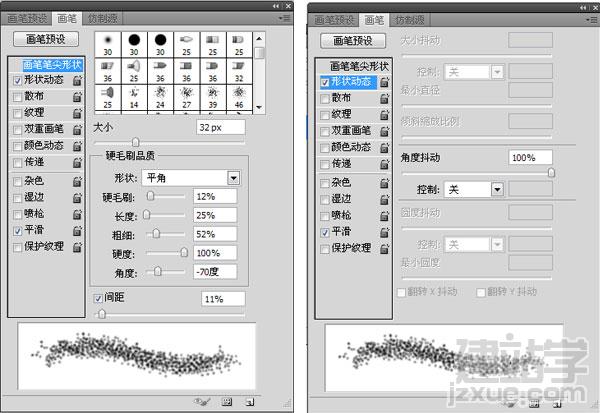This screenshot has width=600, height=413.
Task: Switch to 仿制源 tab in right panel
Action: coord(409,20)
